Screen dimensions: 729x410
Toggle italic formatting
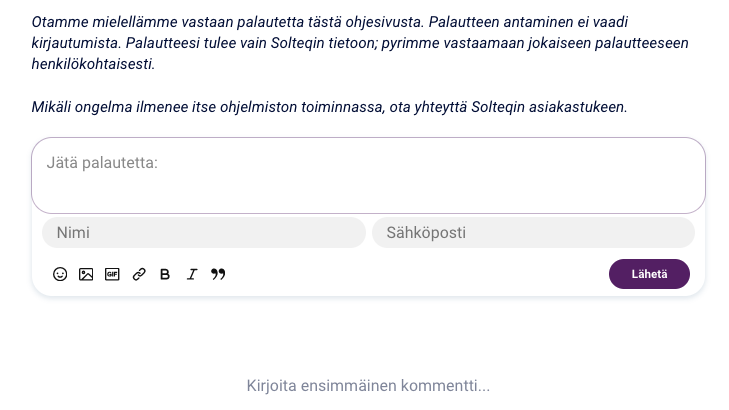(191, 274)
